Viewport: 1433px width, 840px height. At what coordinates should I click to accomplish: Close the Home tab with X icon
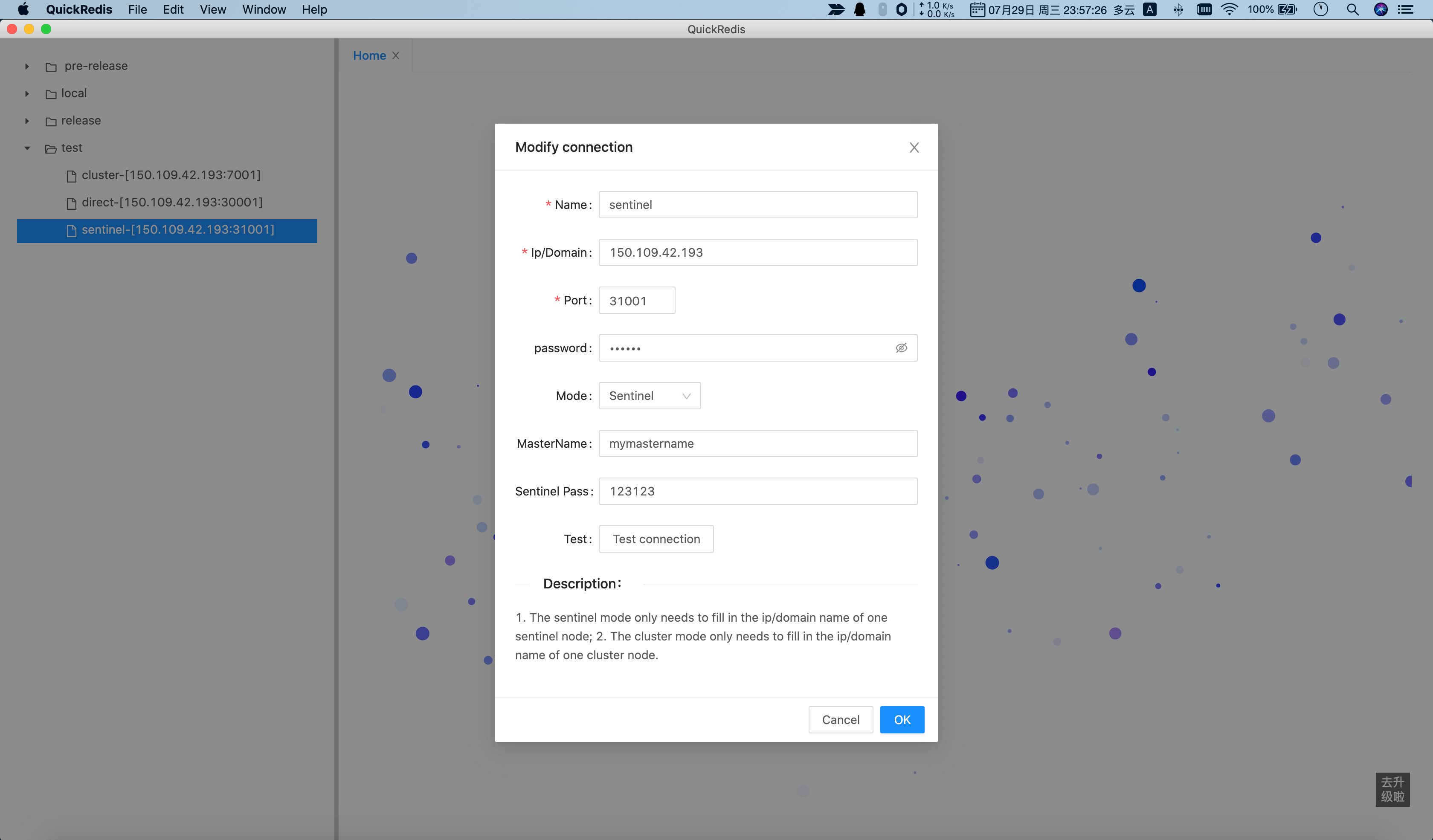(396, 56)
